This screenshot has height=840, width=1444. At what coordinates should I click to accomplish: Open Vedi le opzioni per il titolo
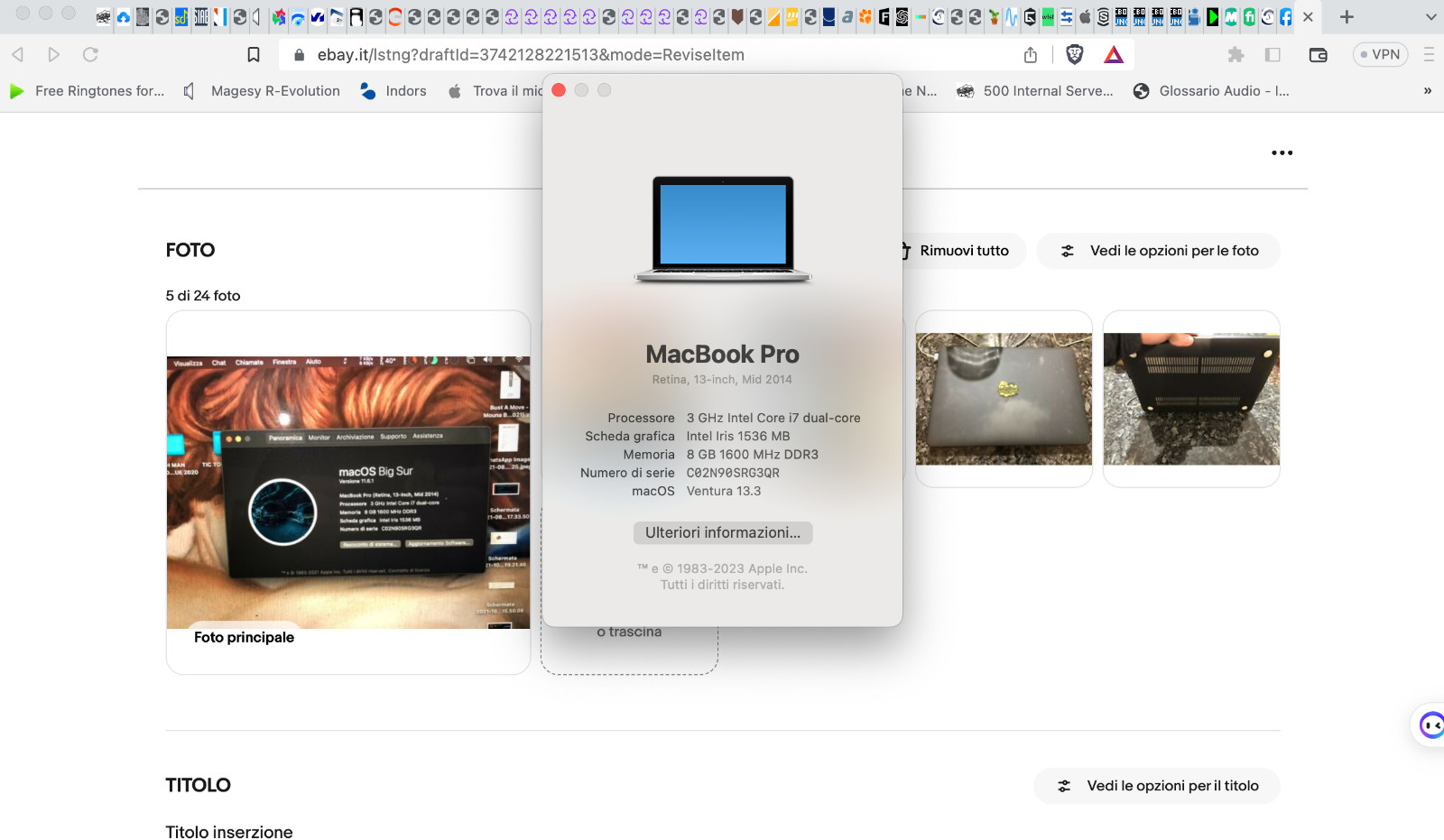pyautogui.click(x=1157, y=786)
